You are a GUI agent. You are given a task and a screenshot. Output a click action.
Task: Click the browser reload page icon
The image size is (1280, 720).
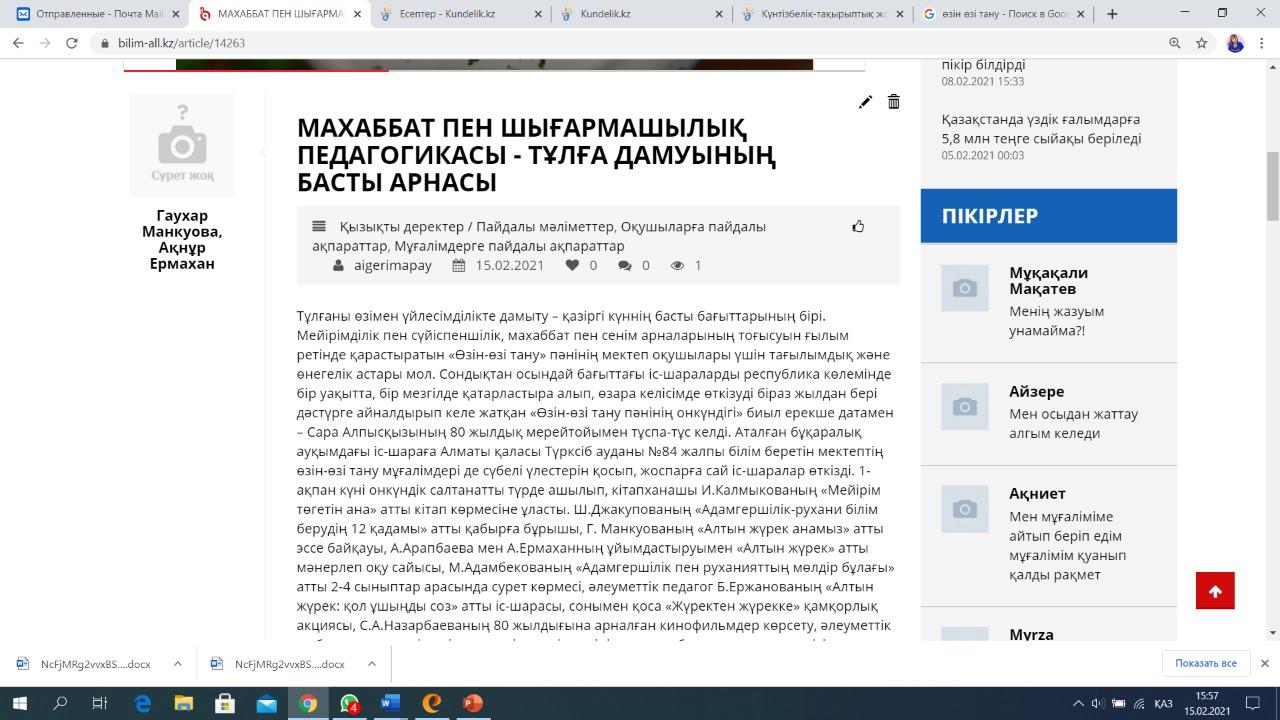(x=72, y=43)
